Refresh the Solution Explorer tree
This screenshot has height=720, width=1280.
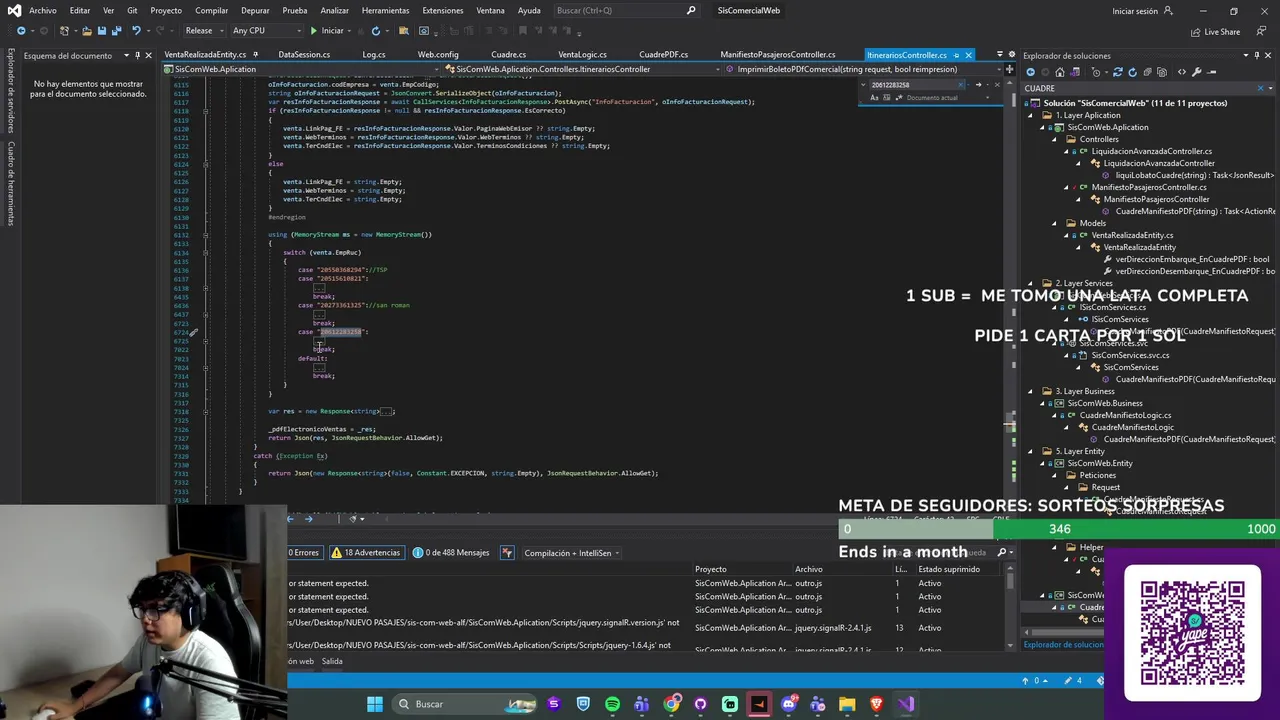pos(1133,72)
